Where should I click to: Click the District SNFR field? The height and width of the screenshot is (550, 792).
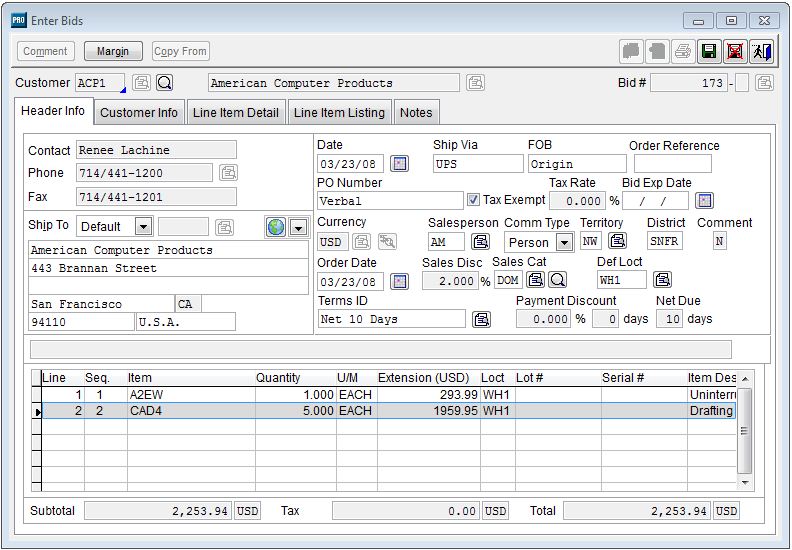pyautogui.click(x=665, y=241)
